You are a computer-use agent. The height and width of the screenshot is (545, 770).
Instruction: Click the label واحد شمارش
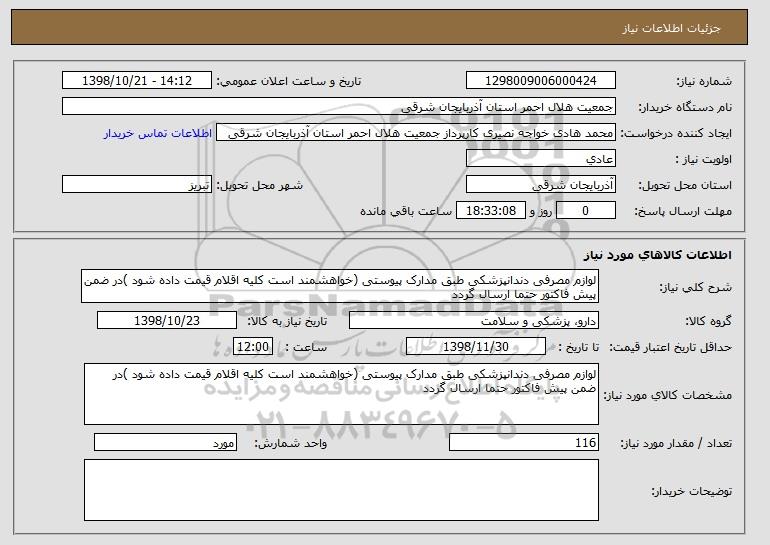(290, 443)
